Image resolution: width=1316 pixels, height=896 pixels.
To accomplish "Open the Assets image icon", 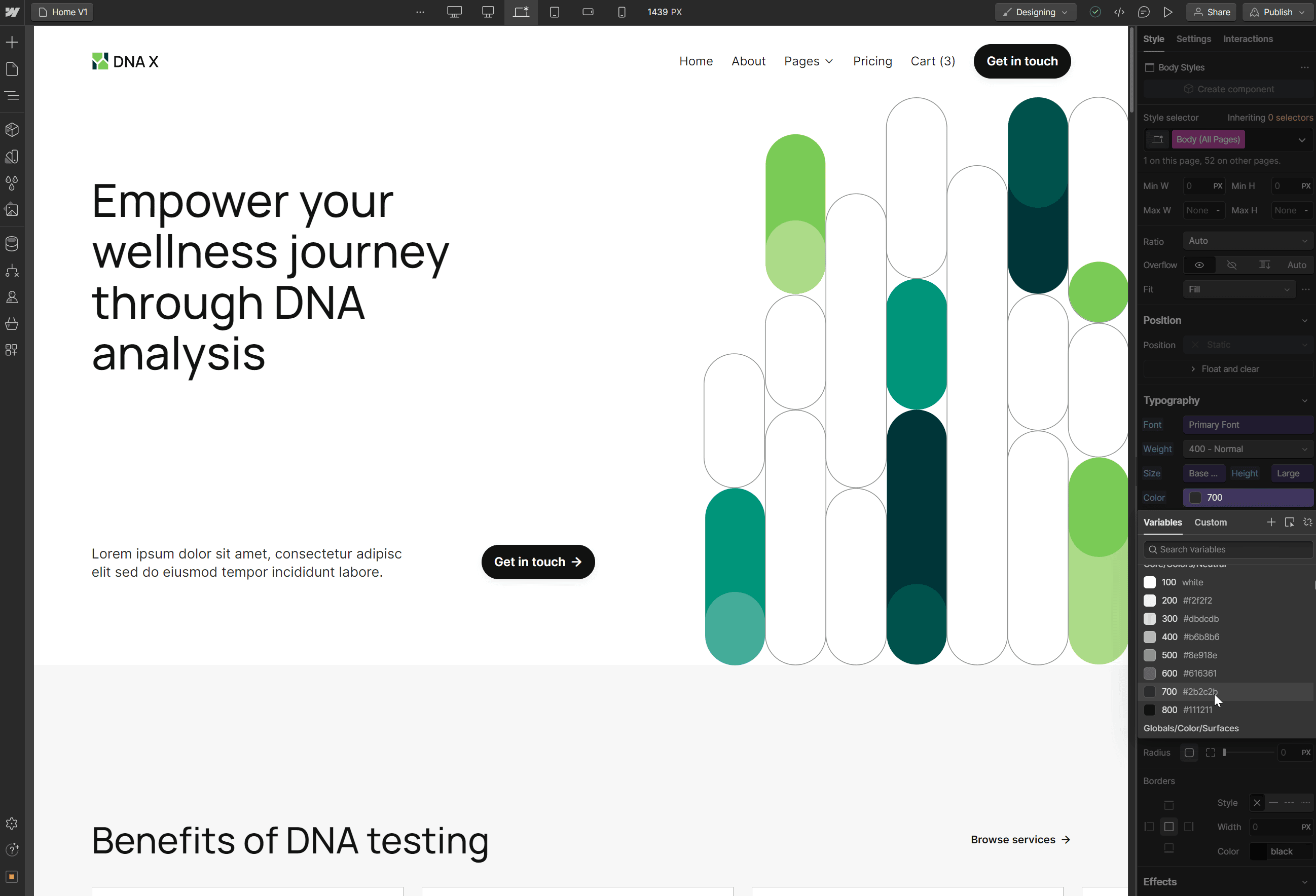I will [x=12, y=209].
